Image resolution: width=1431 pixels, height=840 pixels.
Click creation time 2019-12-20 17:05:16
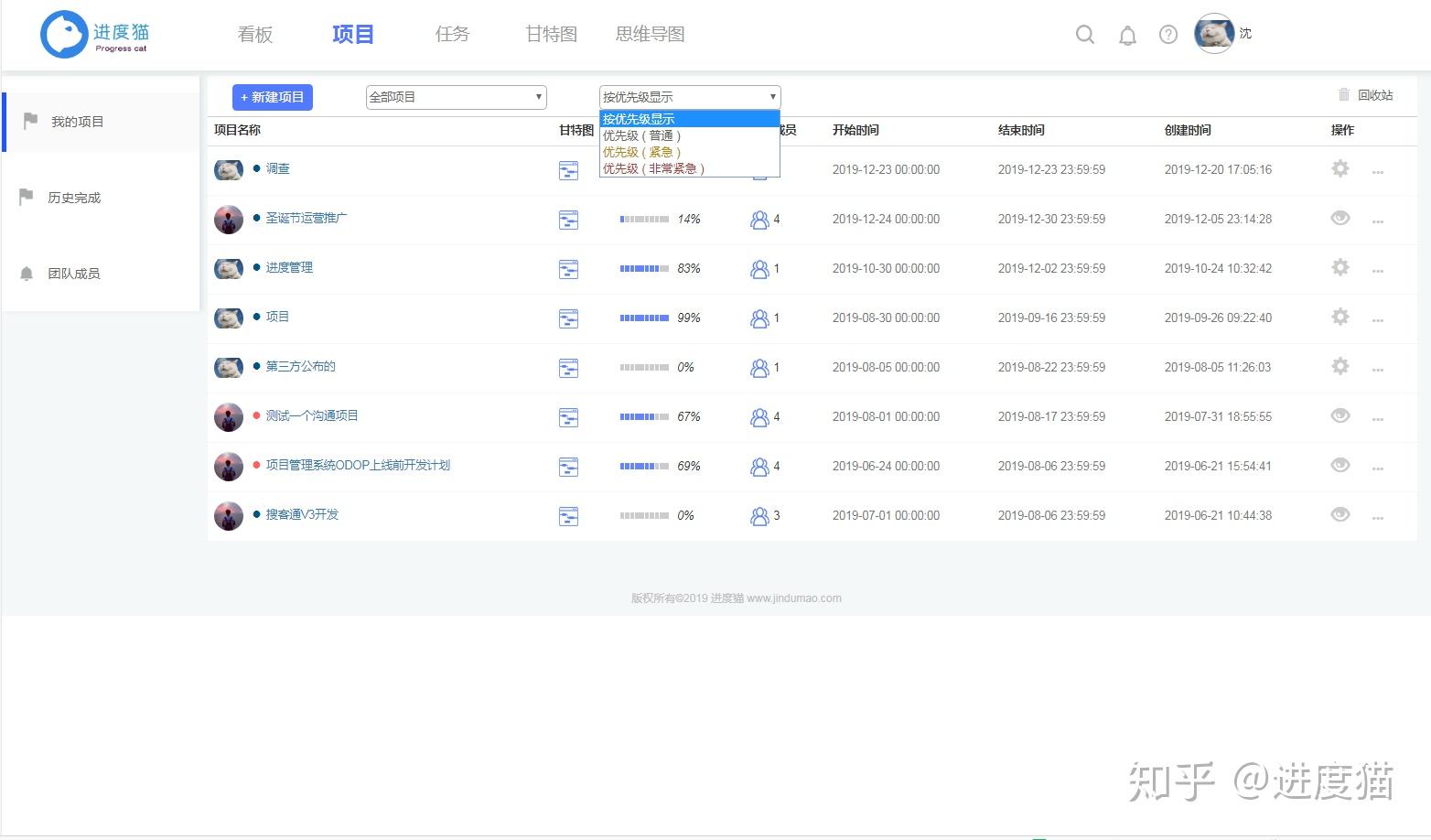coord(1218,170)
